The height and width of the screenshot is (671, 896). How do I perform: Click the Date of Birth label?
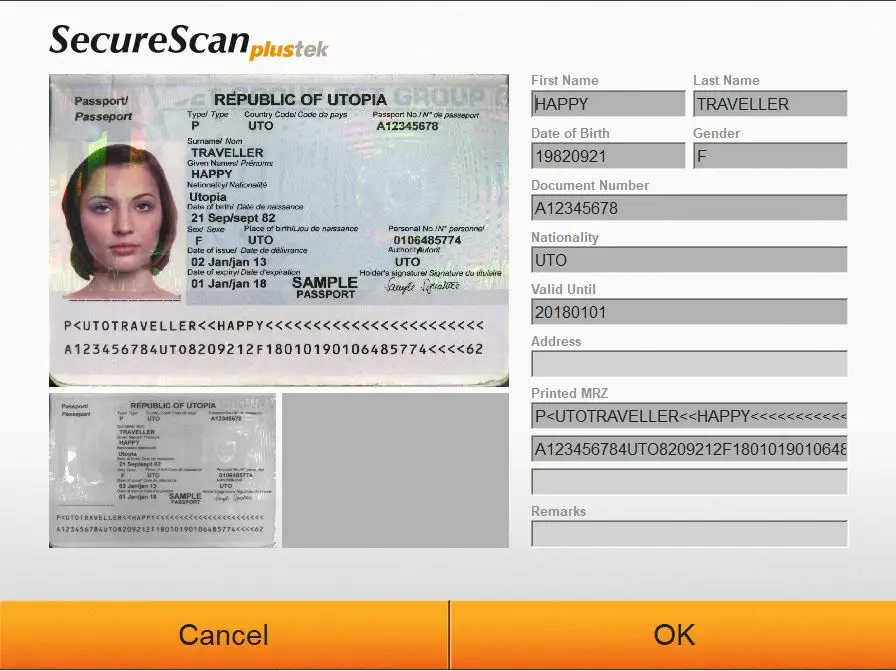(x=570, y=133)
